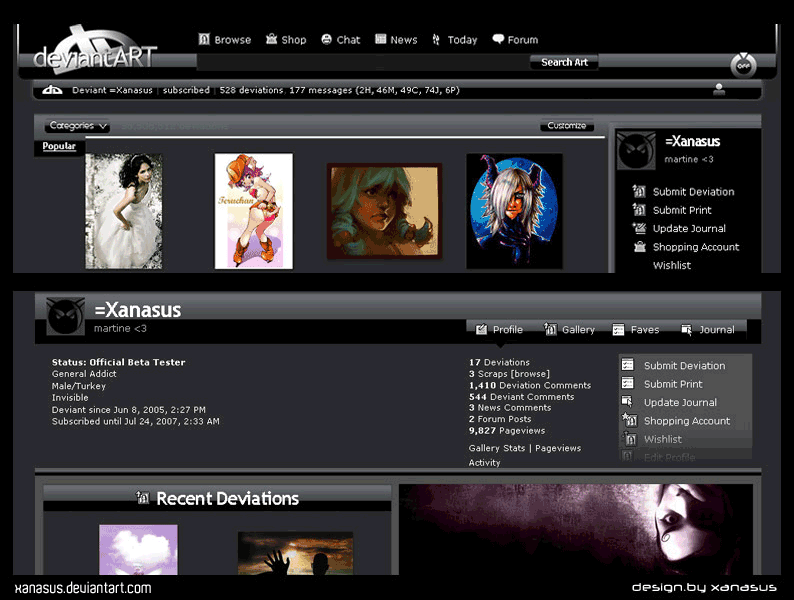The image size is (794, 600).
Task: Click the Scraps browse link
Action: click(530, 374)
